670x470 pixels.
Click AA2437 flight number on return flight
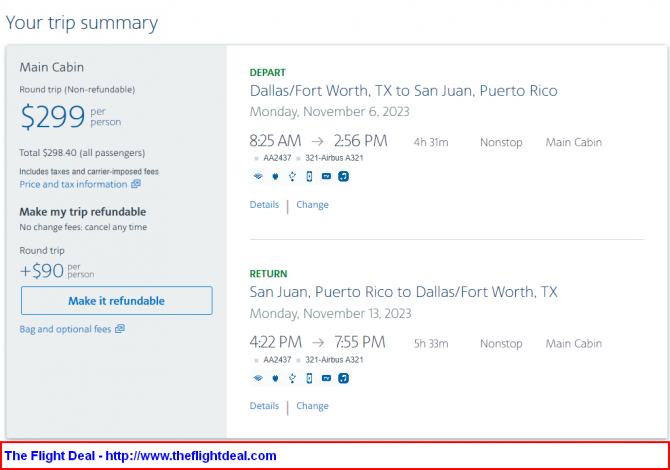pos(277,360)
